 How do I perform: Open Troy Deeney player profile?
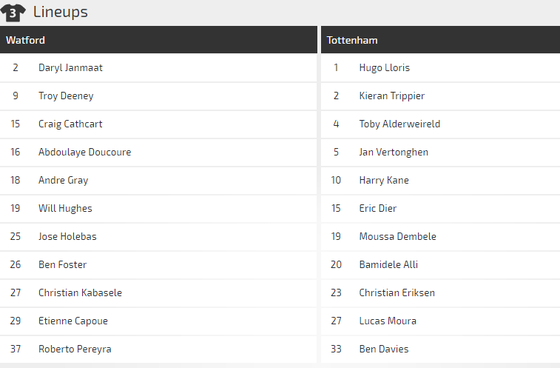(66, 96)
